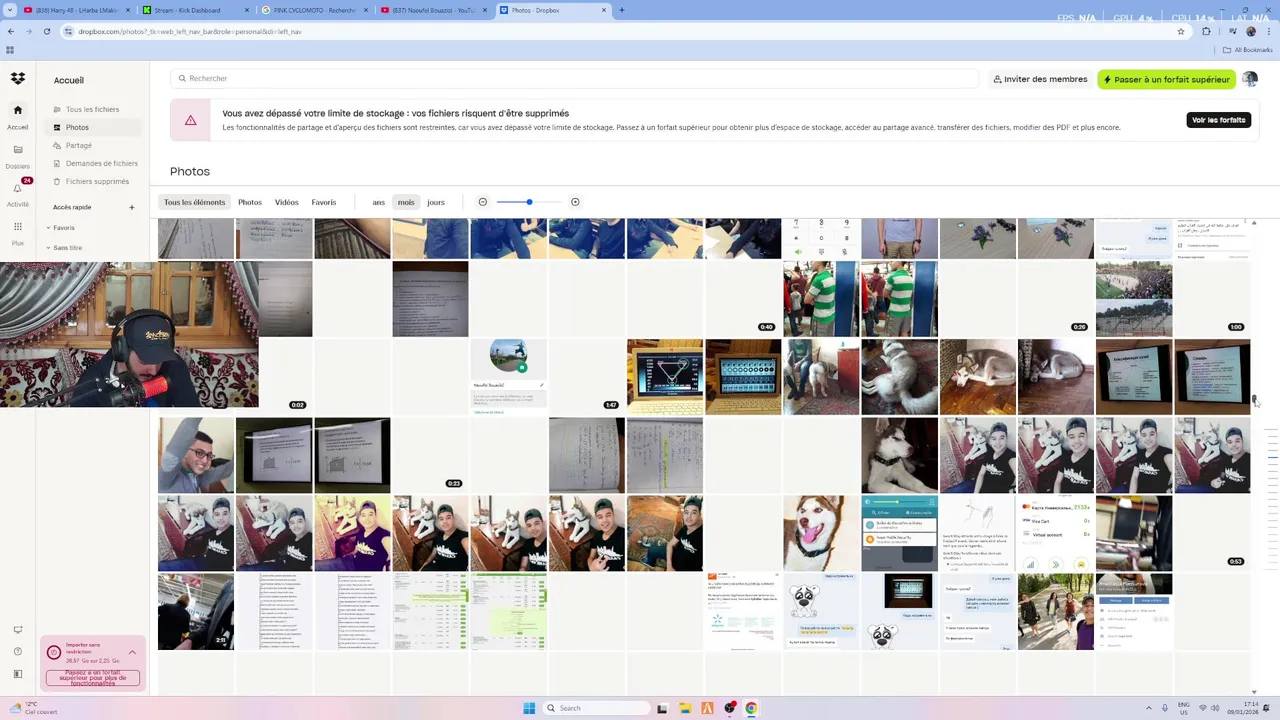Screen dimensions: 1280x720
Task: Open the screen capture icon in rail
Action: [17, 630]
